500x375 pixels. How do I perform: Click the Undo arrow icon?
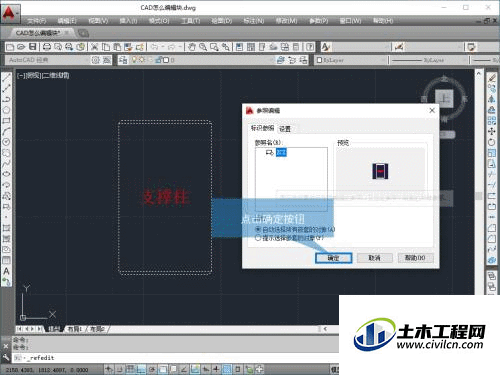pyautogui.click(x=154, y=47)
